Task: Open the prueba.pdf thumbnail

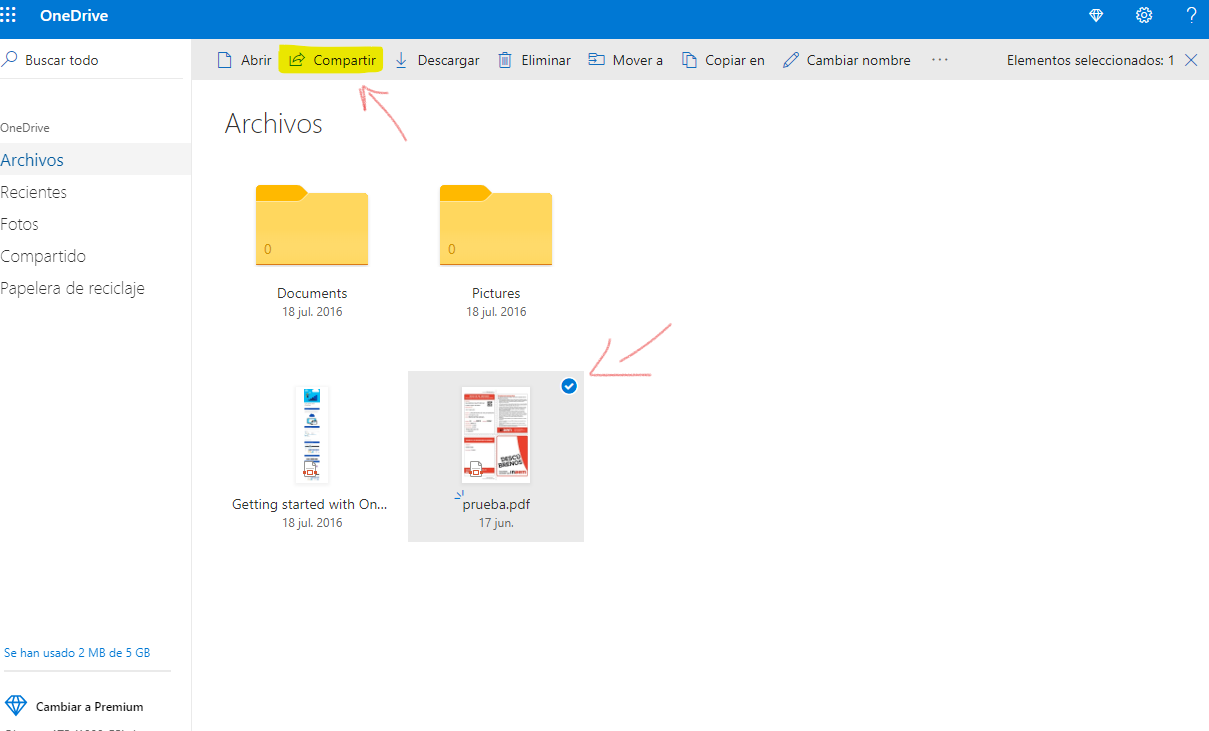Action: pos(496,435)
